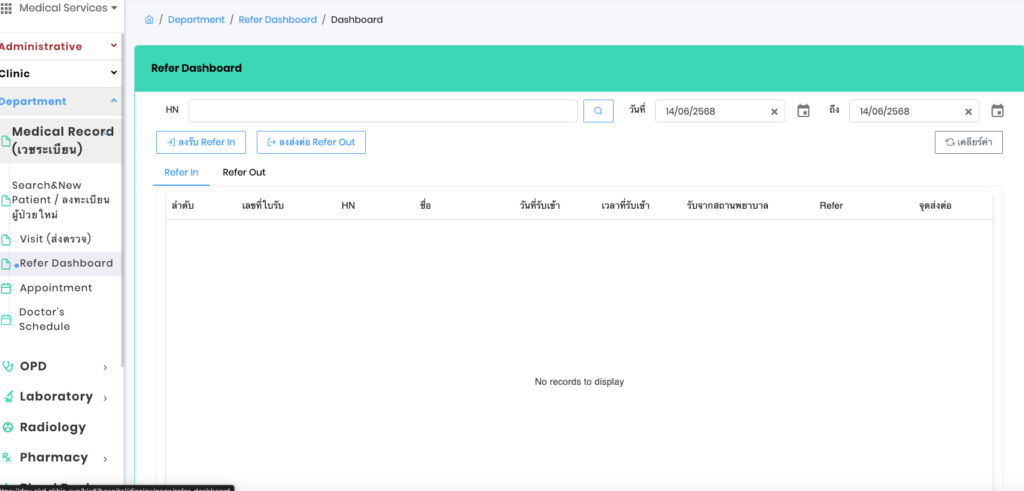Viewport: 1024px width, 491px height.
Task: Expand the Clinic sidebar section
Action: [x=113, y=73]
